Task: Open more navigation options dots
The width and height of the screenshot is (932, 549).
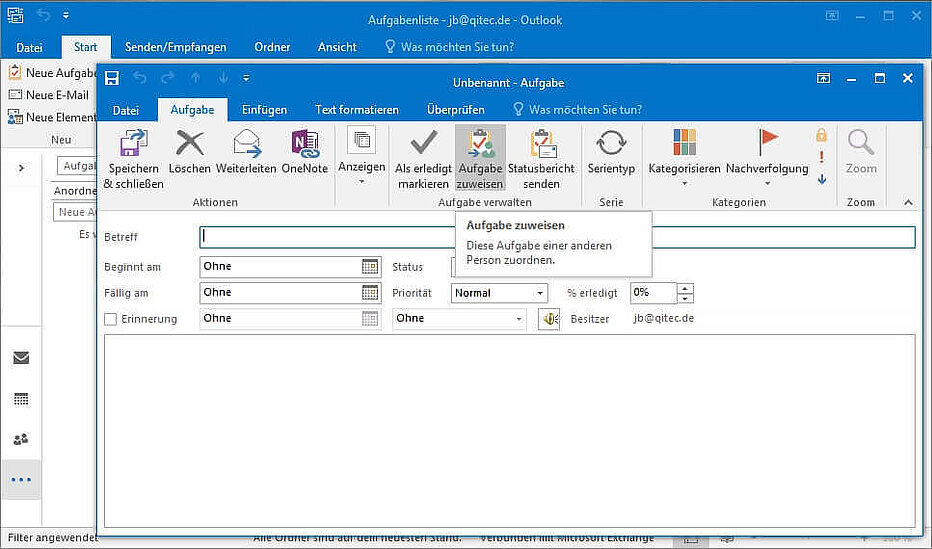Action: (x=21, y=480)
